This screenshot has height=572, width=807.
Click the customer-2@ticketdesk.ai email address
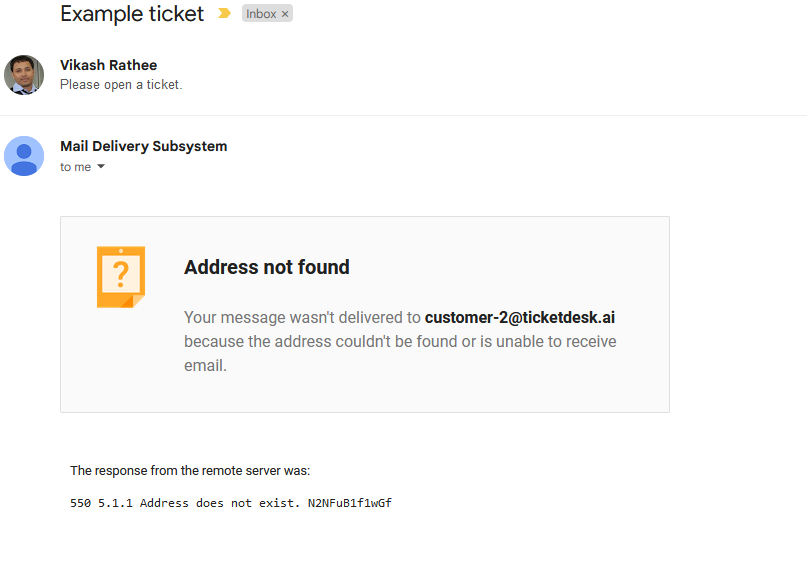[520, 318]
